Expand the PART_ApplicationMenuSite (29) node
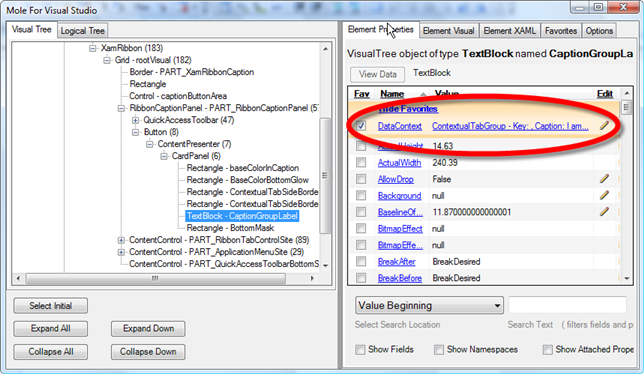644x374 pixels. (121, 252)
